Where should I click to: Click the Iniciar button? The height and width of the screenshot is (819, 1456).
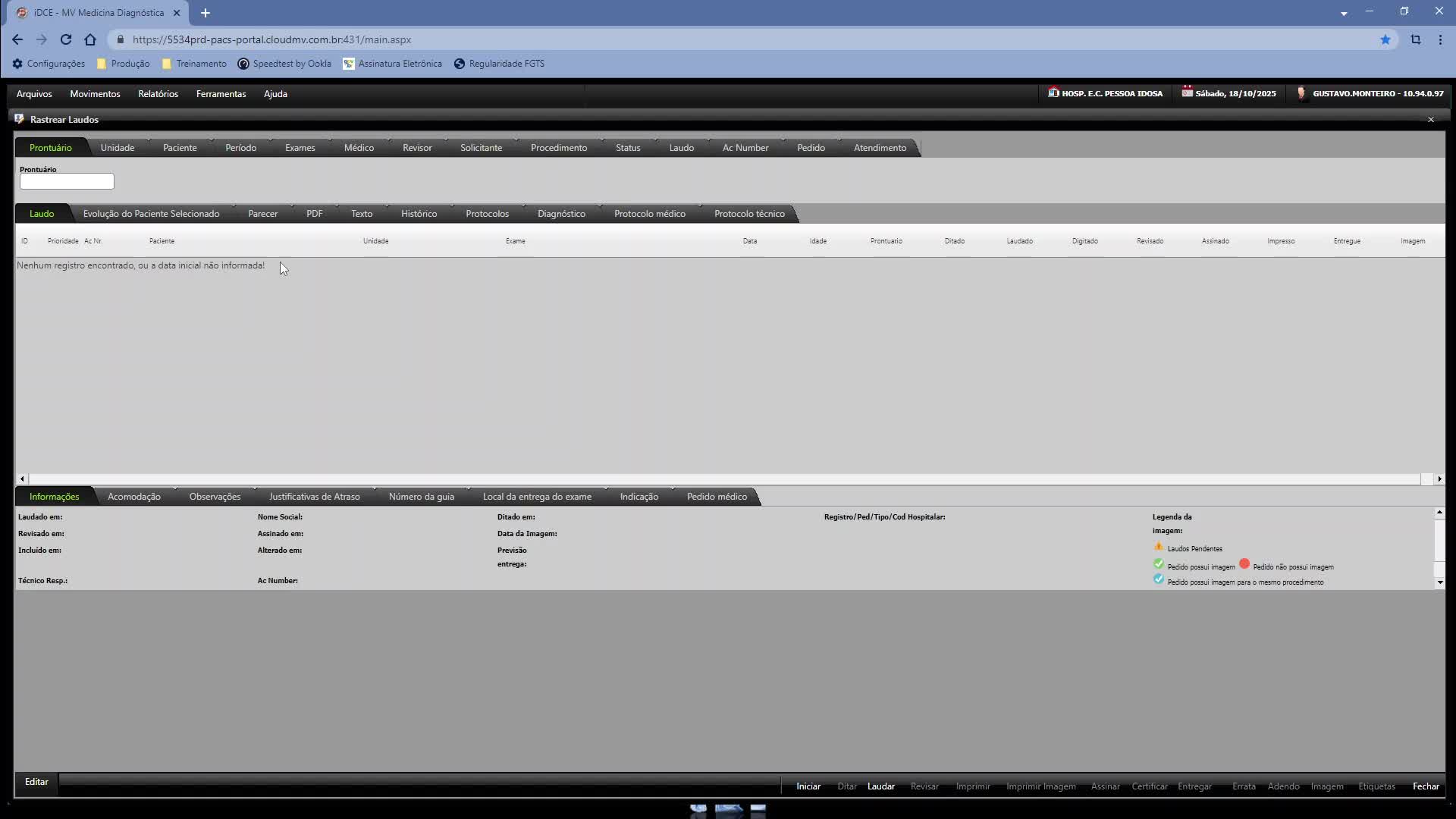[x=808, y=786]
